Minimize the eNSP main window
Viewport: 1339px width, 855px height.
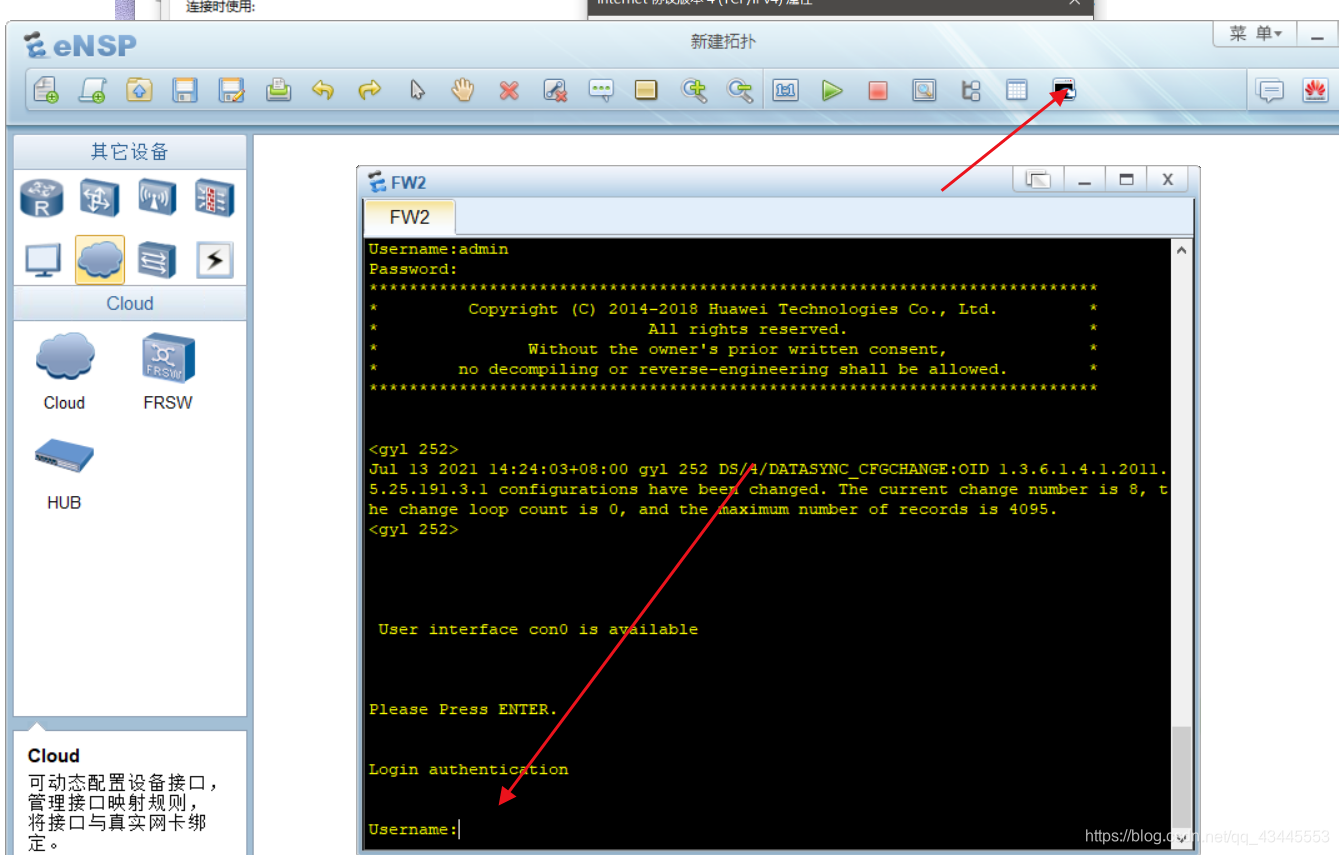[x=1319, y=34]
